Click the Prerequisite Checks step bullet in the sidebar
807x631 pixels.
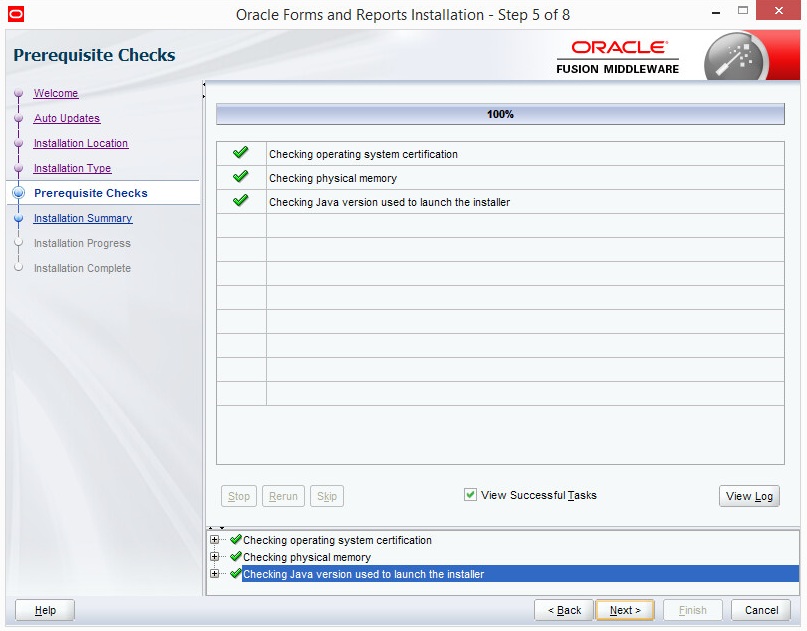tap(19, 193)
